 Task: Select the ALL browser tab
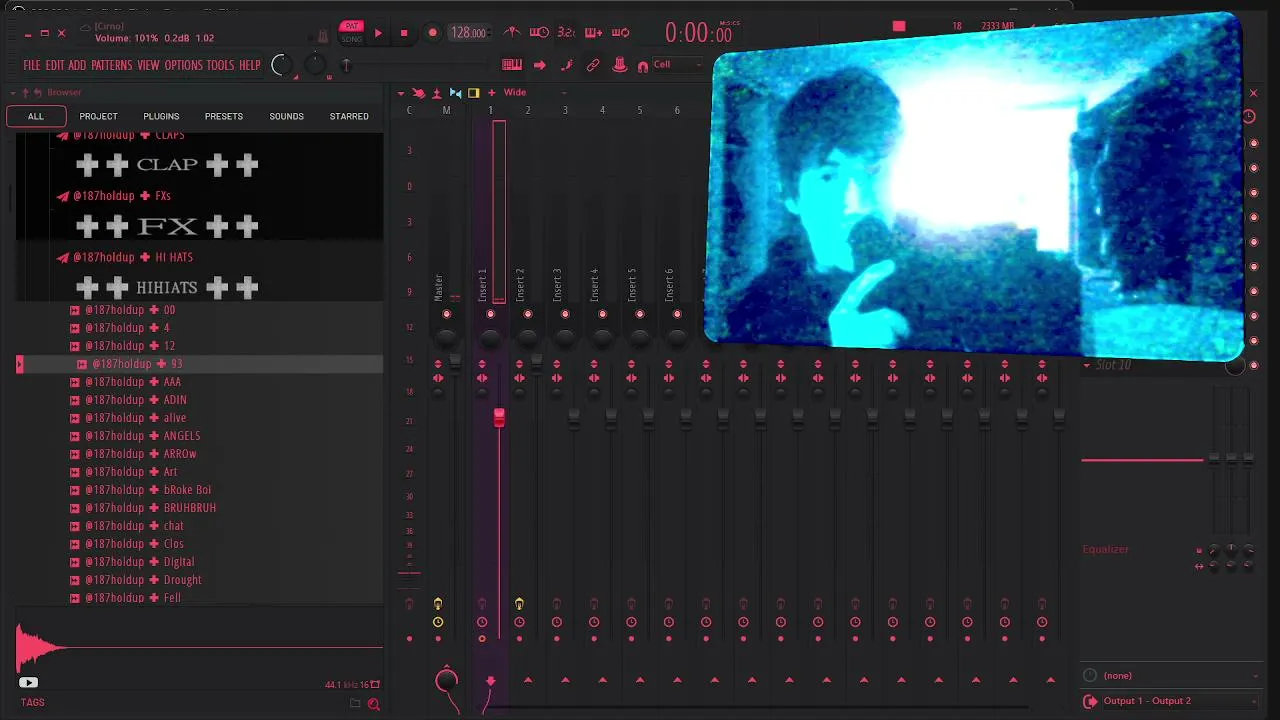(x=36, y=116)
